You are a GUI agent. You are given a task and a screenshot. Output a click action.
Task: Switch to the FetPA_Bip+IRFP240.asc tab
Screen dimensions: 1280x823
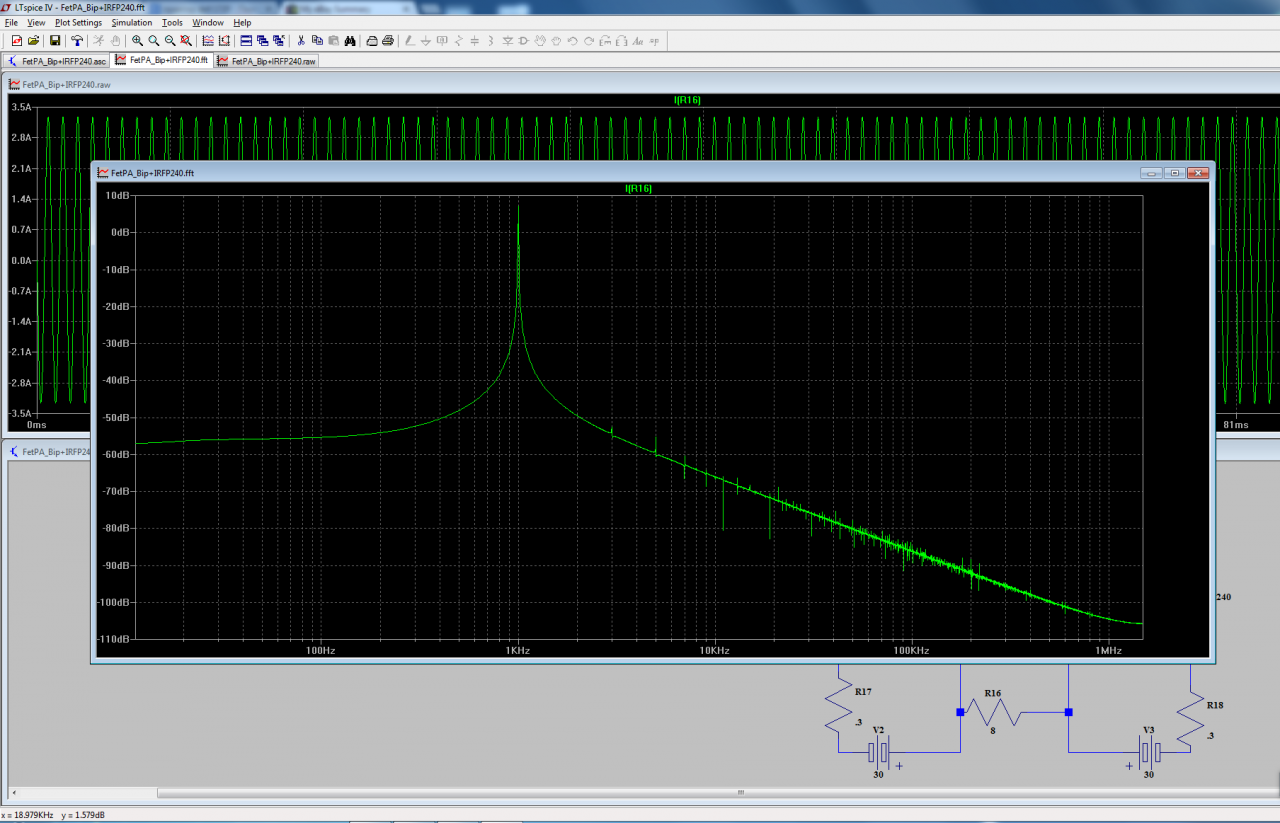[57, 61]
